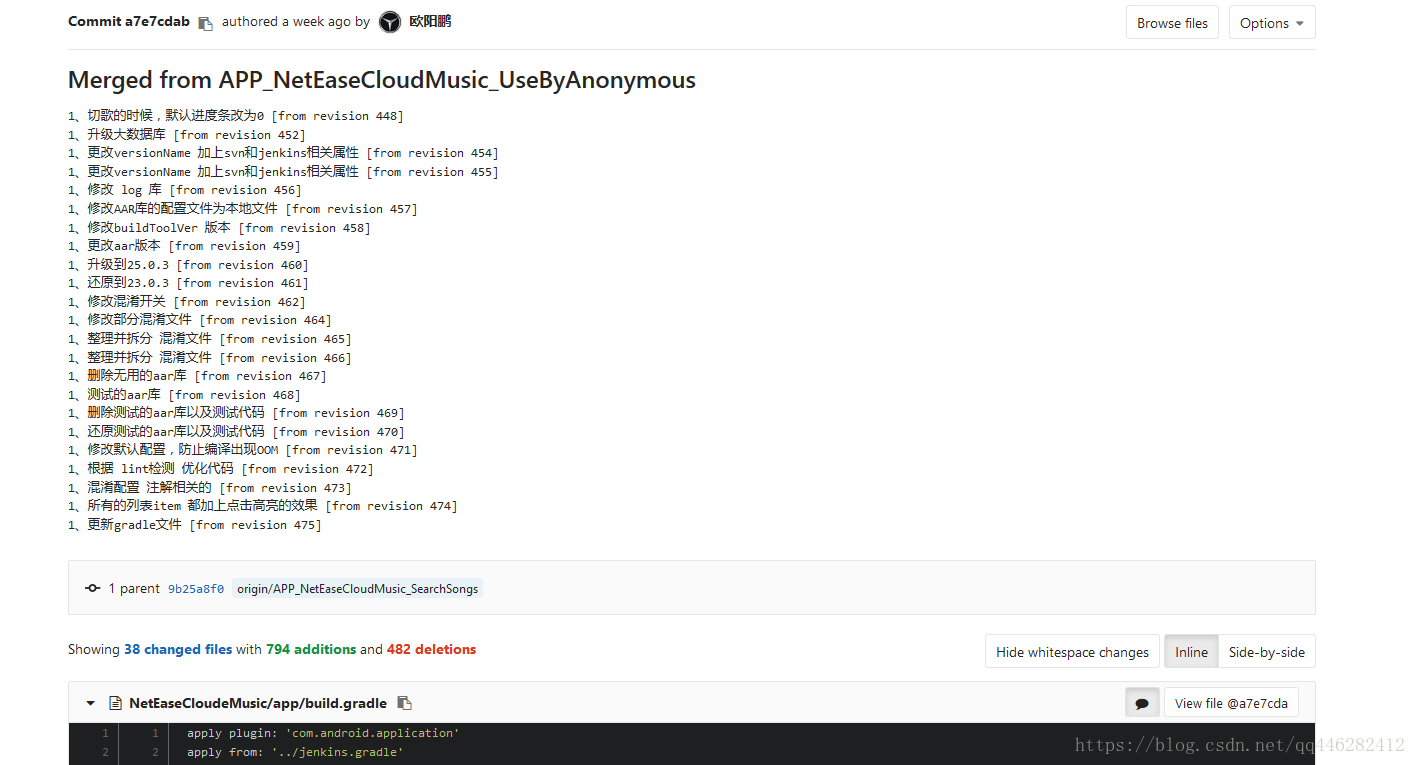Click the commit message line for revision 452
Viewport: 1417px width, 765px height.
point(187,135)
